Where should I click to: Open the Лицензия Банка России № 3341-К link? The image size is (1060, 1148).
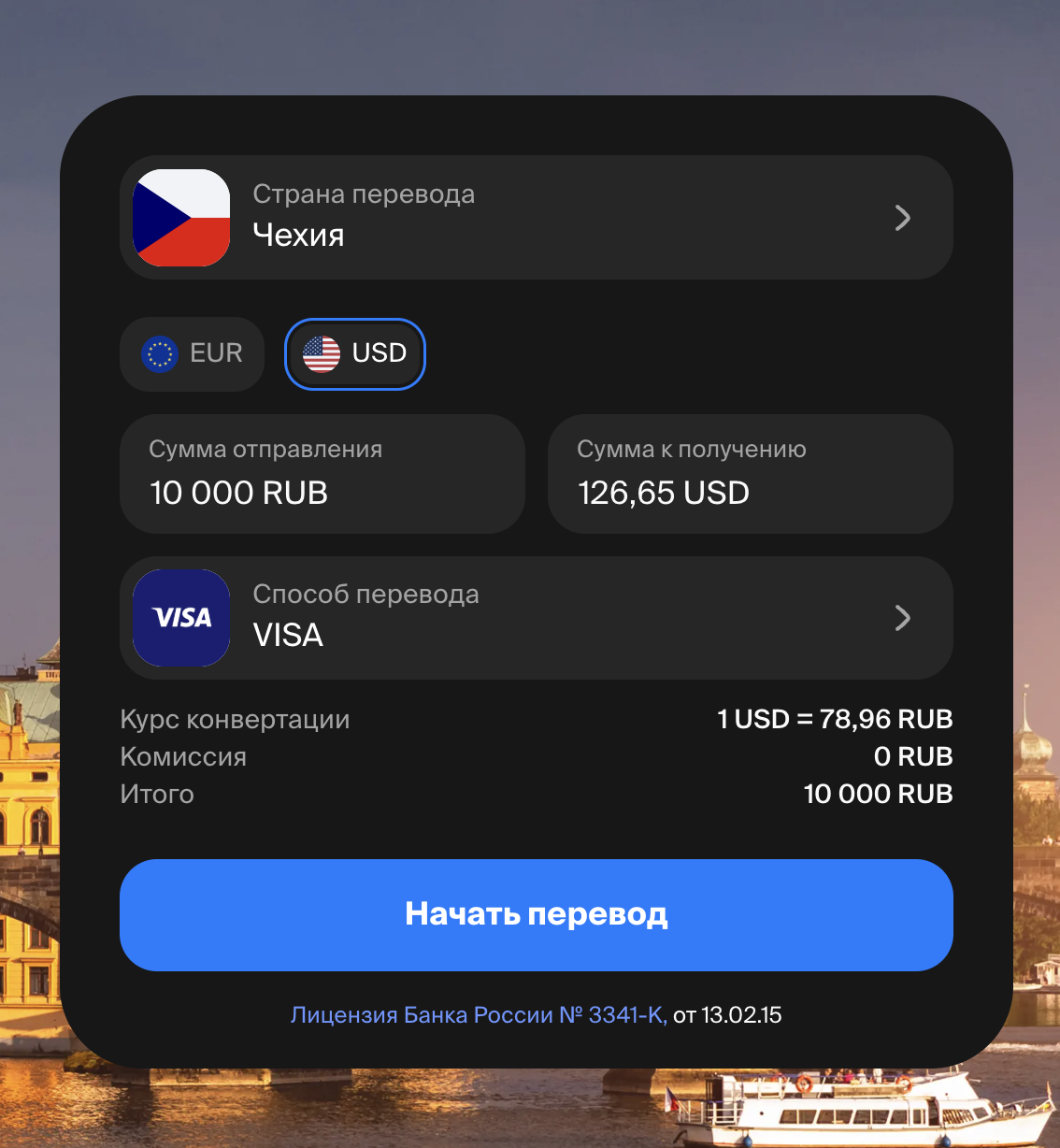click(479, 1015)
